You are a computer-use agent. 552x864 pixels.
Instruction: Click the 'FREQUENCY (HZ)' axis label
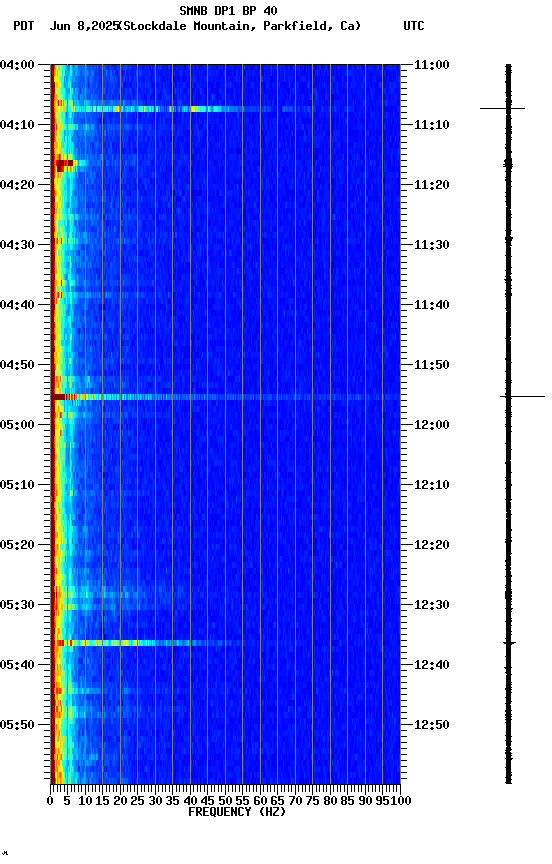[x=237, y=812]
